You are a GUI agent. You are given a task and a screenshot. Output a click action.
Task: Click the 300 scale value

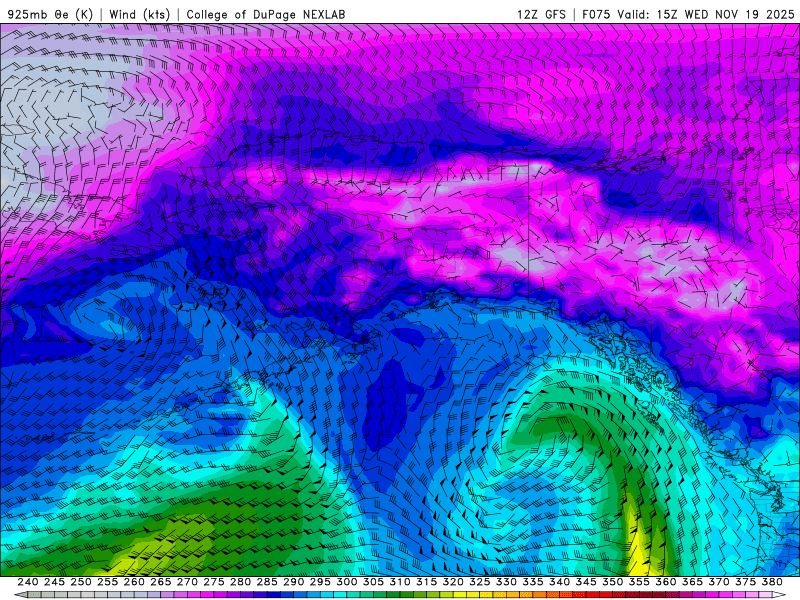tap(346, 582)
